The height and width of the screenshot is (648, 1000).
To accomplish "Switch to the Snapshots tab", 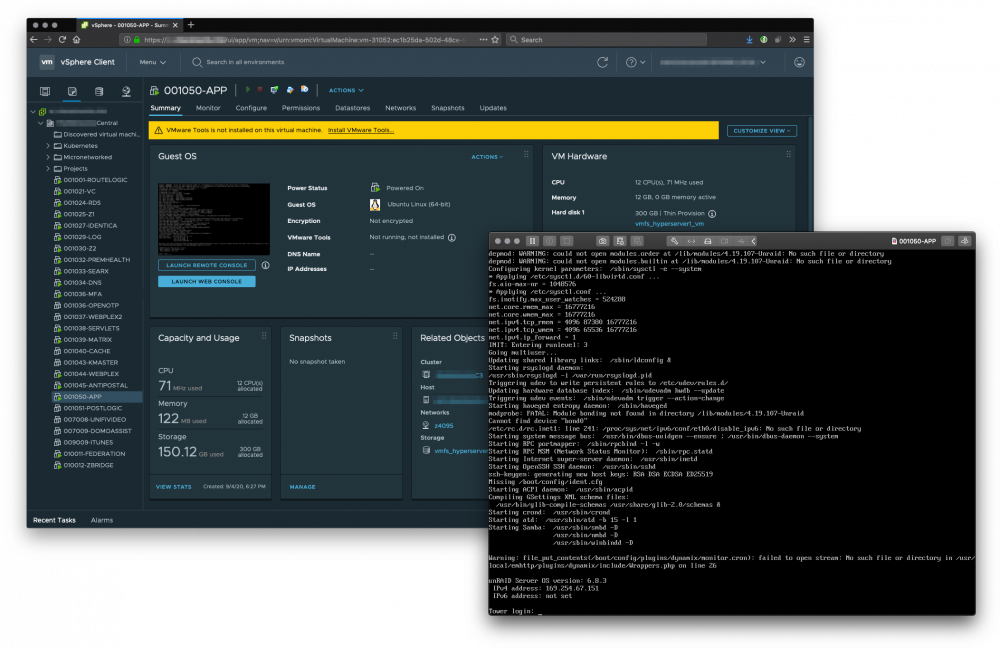I will click(x=447, y=108).
